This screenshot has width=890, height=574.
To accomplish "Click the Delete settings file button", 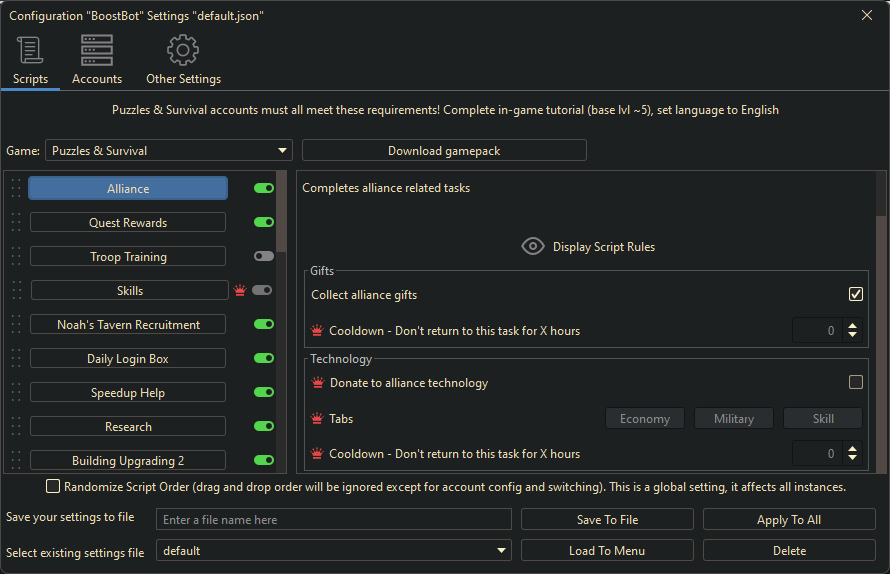I will pos(789,550).
